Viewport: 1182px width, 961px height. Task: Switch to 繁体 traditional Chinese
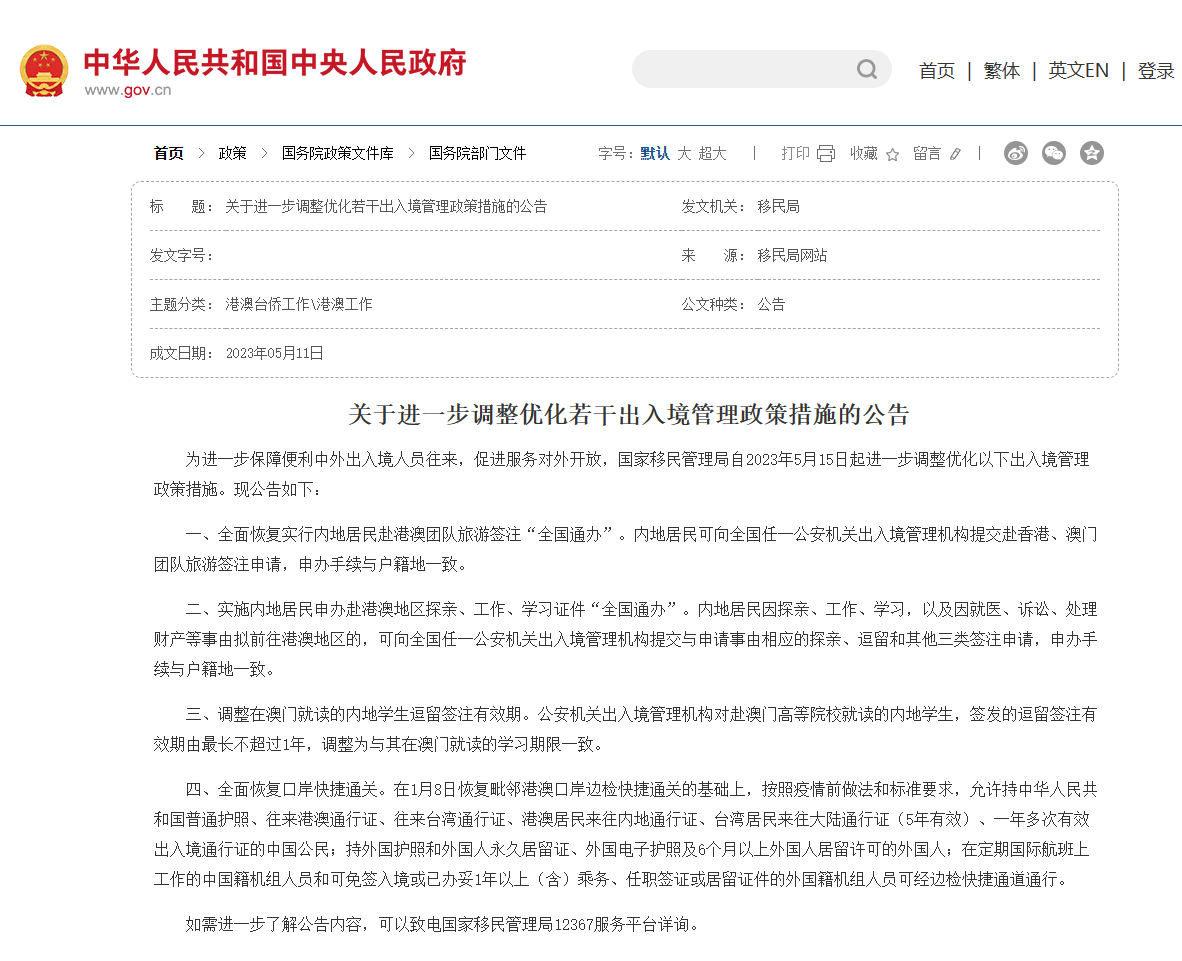pos(1002,71)
